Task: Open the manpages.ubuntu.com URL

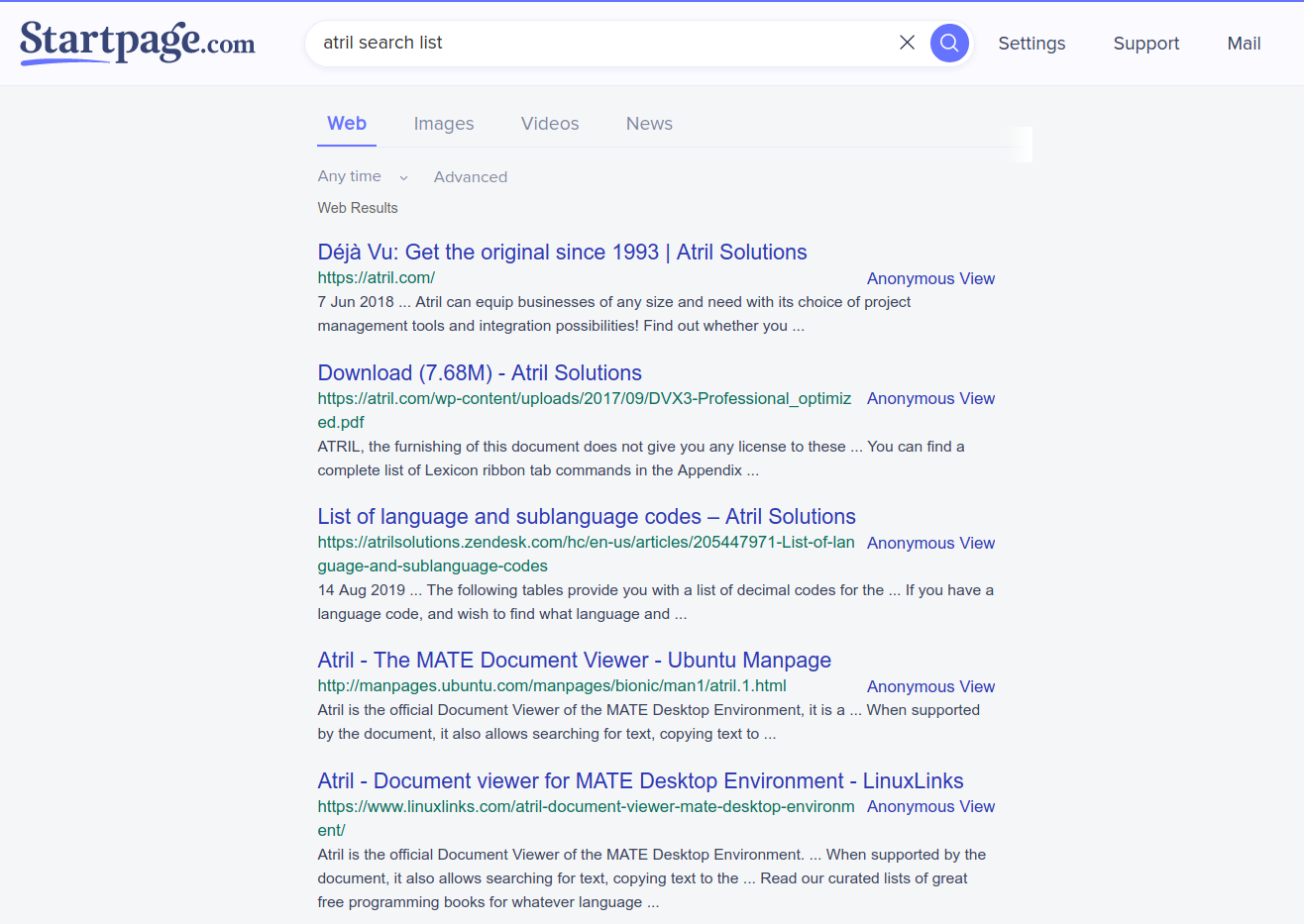Action: pyautogui.click(x=552, y=685)
